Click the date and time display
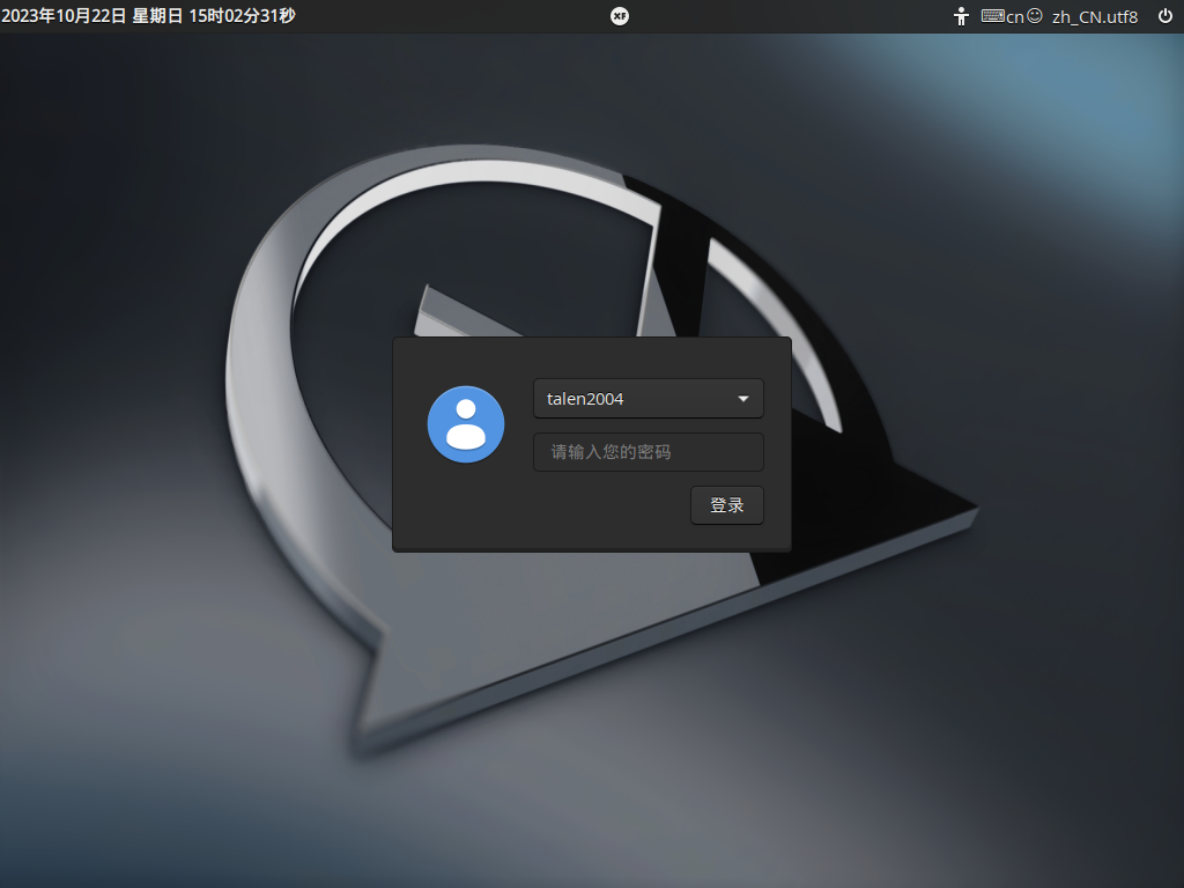This screenshot has width=1184, height=888. (148, 16)
